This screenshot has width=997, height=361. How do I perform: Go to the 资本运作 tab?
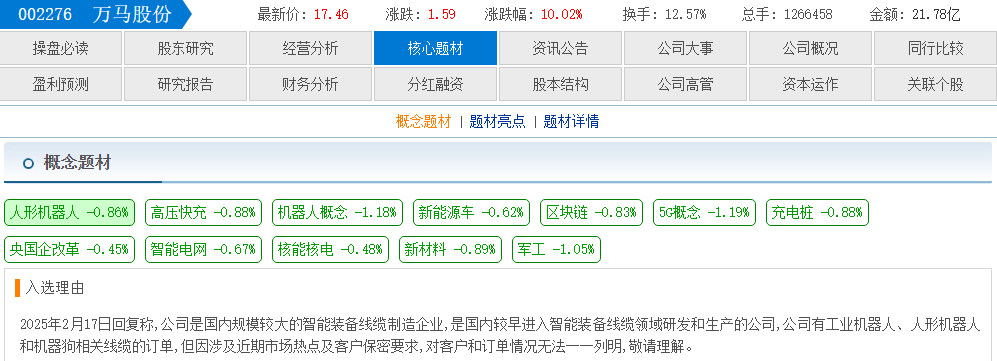point(810,84)
